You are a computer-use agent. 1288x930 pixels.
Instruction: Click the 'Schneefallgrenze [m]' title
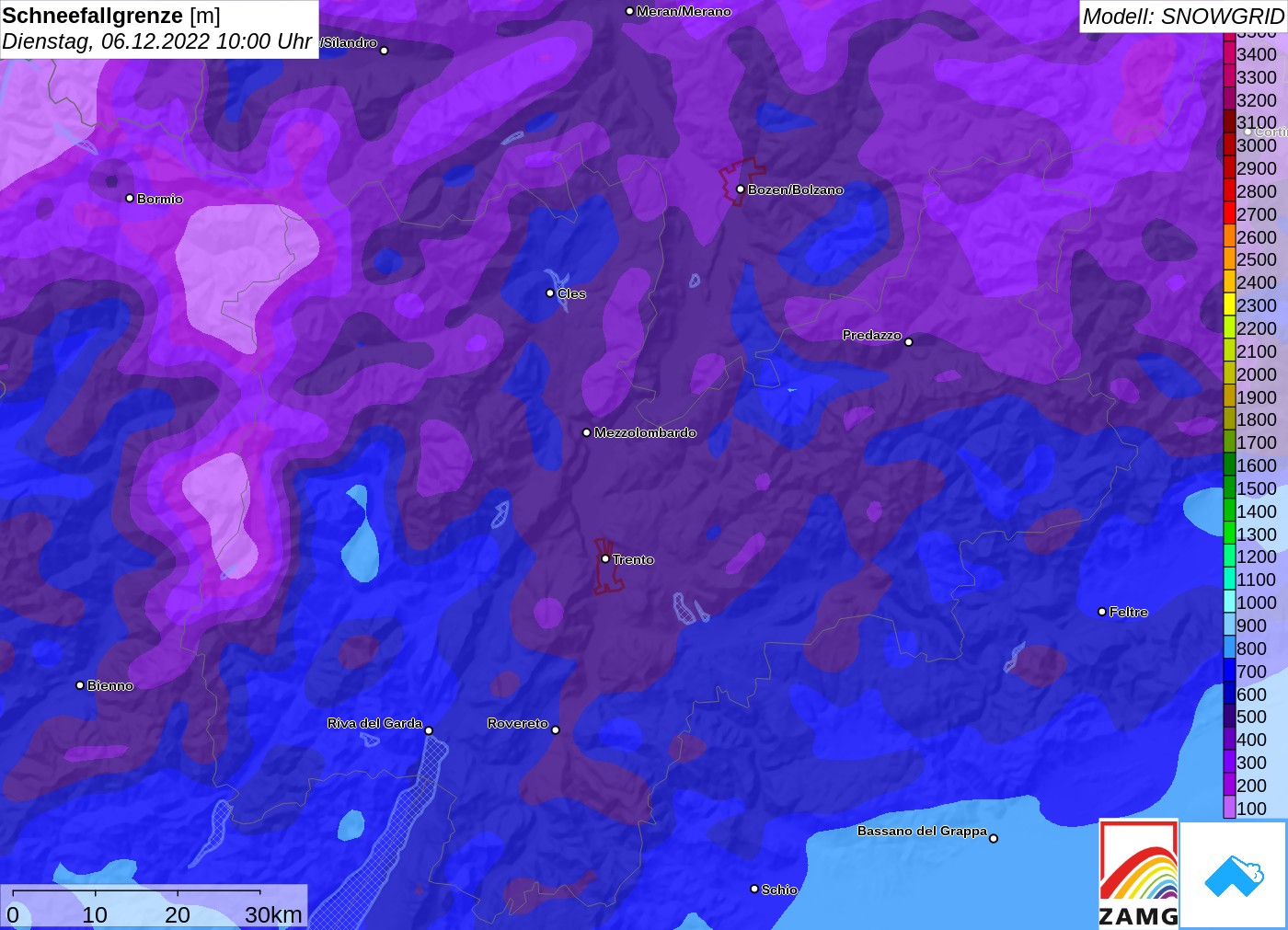pos(111,16)
